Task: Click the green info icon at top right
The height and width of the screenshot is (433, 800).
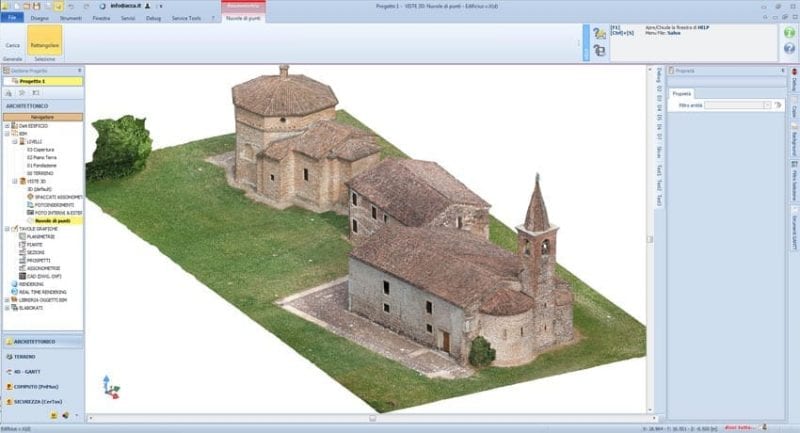Action: (x=790, y=33)
